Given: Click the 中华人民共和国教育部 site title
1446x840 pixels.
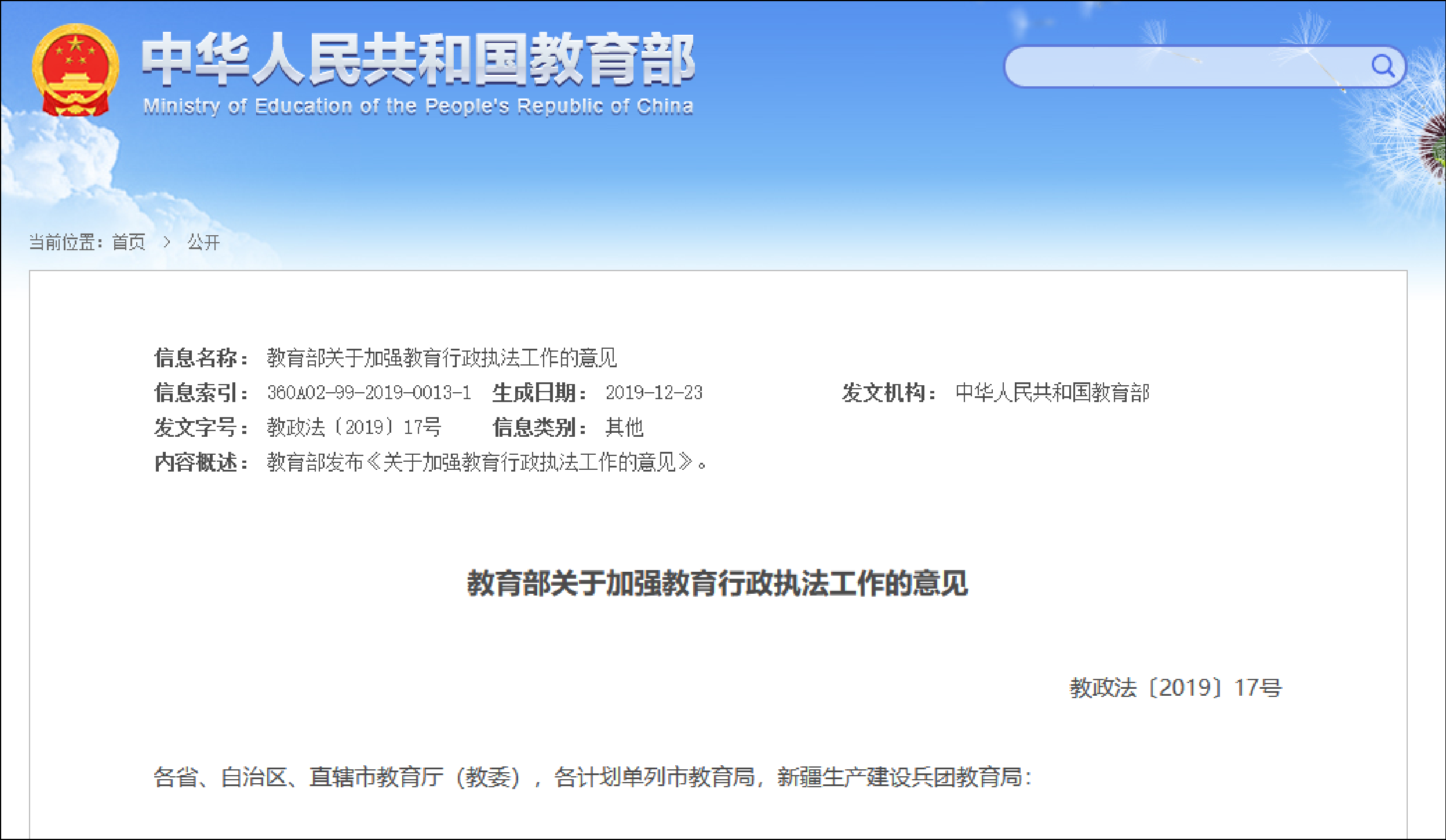Looking at the screenshot, I should click(417, 60).
